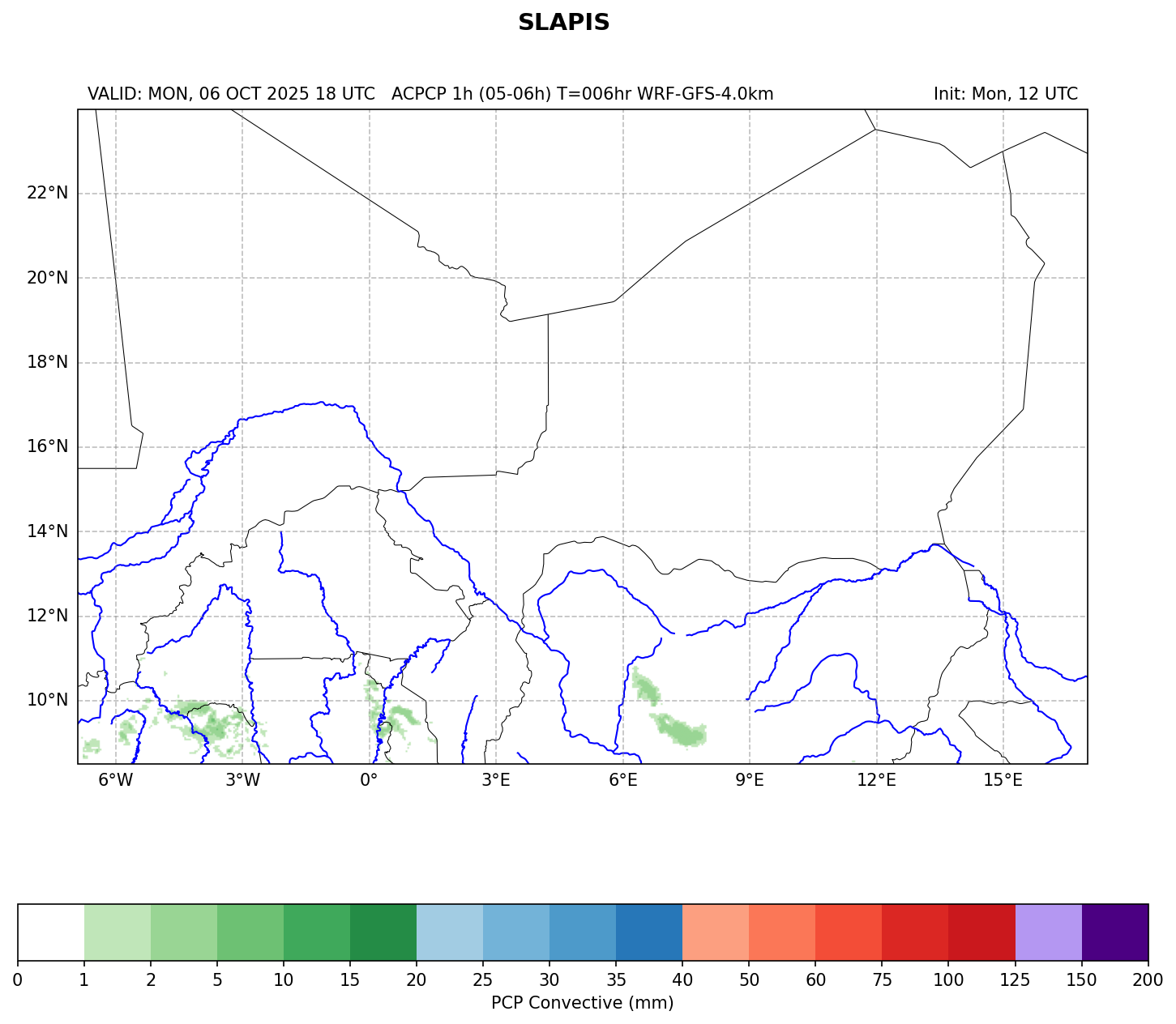Pick the lightest green 1–2 mm swatch

pyautogui.click(x=118, y=932)
